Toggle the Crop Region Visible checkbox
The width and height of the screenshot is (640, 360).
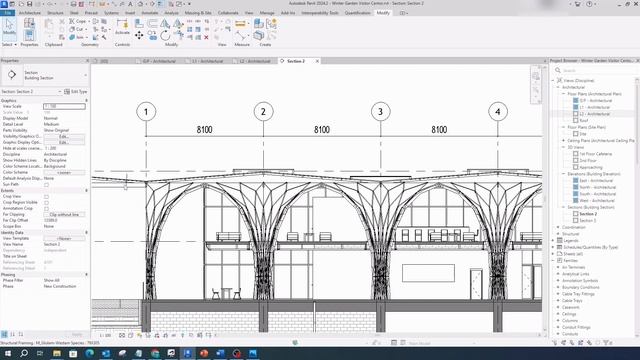[47, 202]
